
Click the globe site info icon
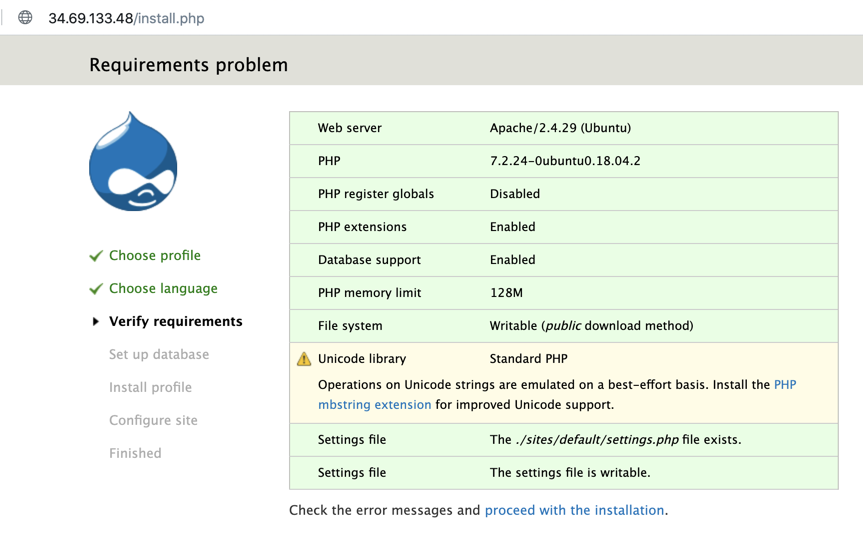point(25,17)
